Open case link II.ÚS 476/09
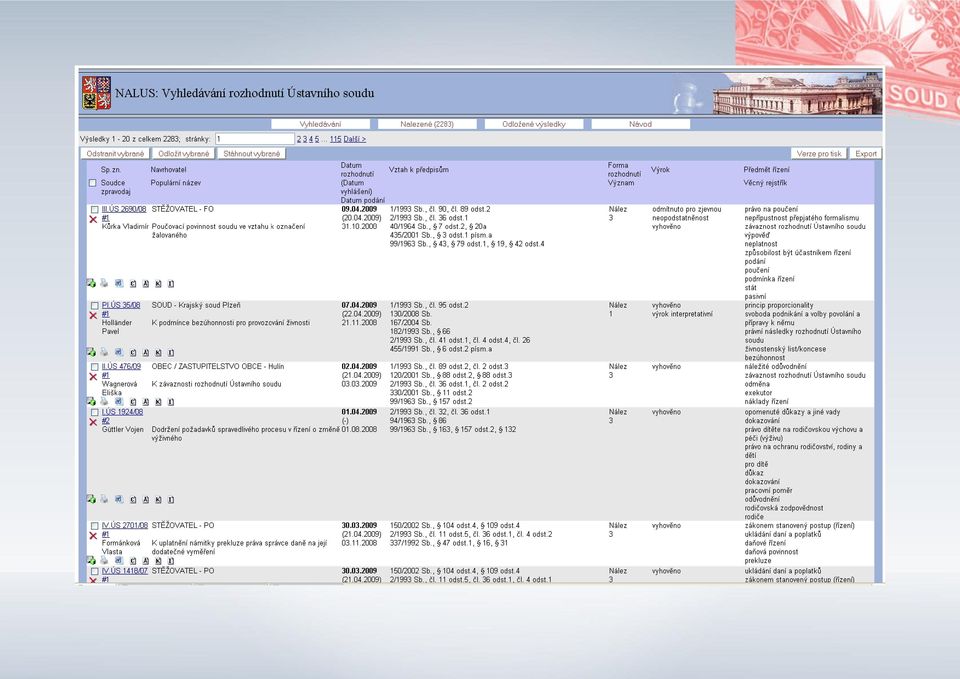This screenshot has height=679, width=960. (x=121, y=366)
